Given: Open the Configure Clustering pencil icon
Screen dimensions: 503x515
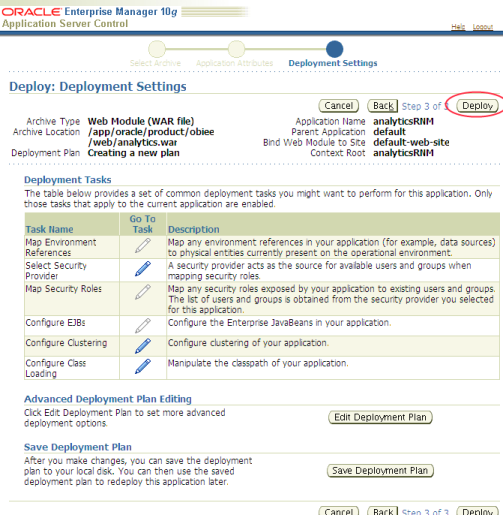Looking at the screenshot, I should [143, 346].
